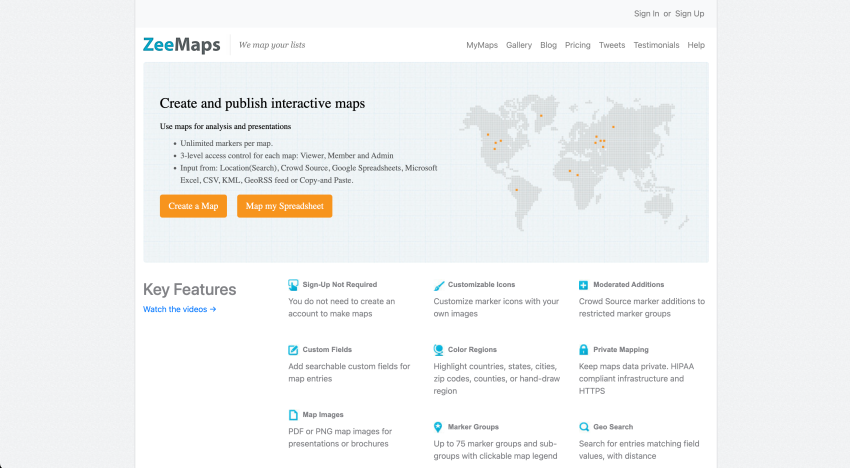The image size is (850, 468).
Task: Open the Help page
Action: [x=696, y=45]
